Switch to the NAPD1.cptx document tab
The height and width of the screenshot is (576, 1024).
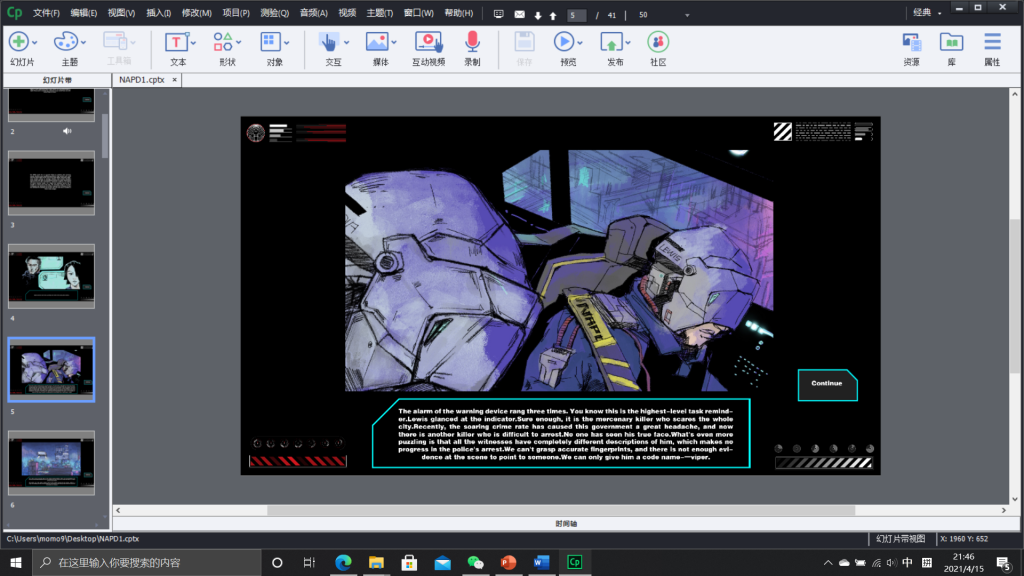(x=142, y=80)
